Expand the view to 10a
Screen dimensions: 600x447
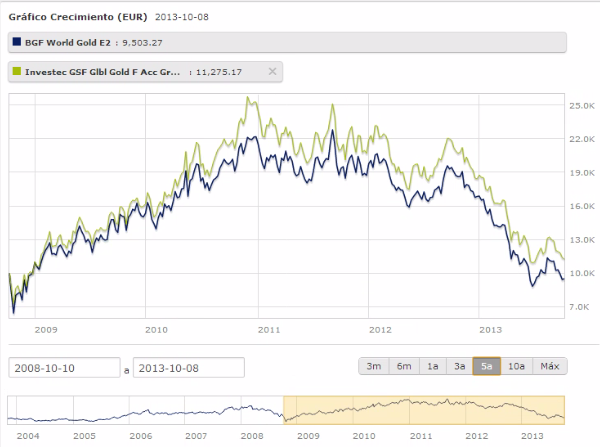coord(517,366)
